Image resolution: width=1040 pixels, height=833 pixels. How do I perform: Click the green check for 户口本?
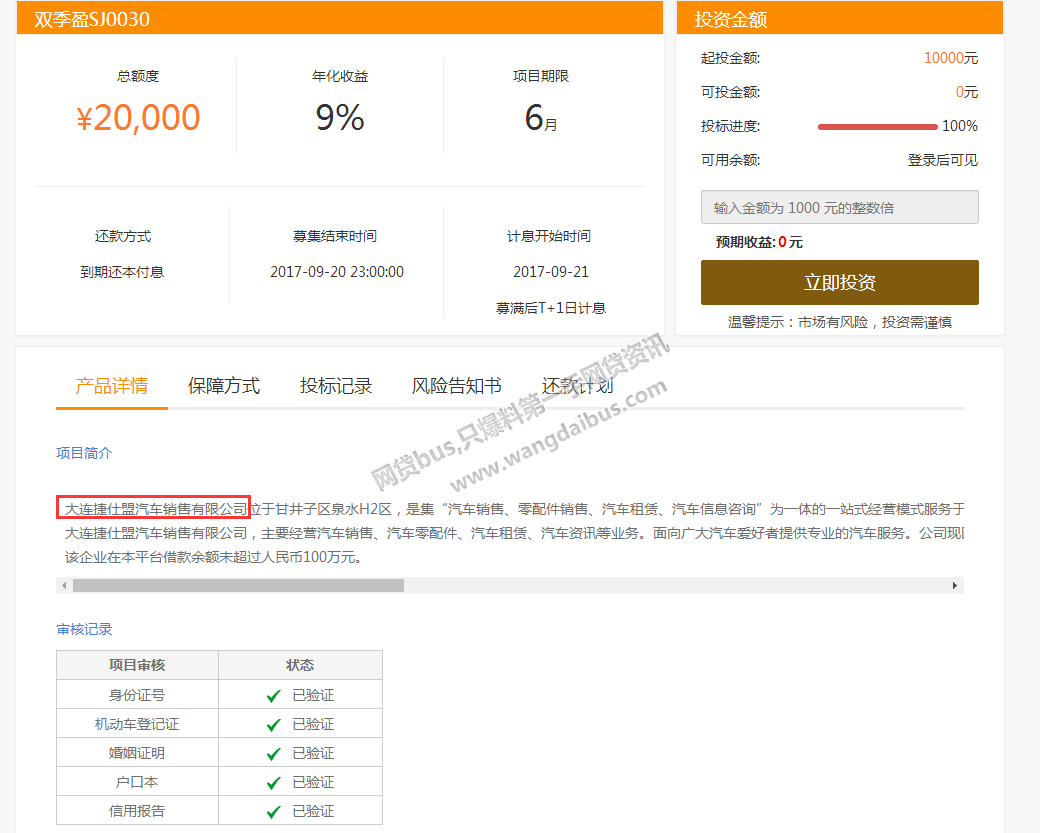click(273, 783)
